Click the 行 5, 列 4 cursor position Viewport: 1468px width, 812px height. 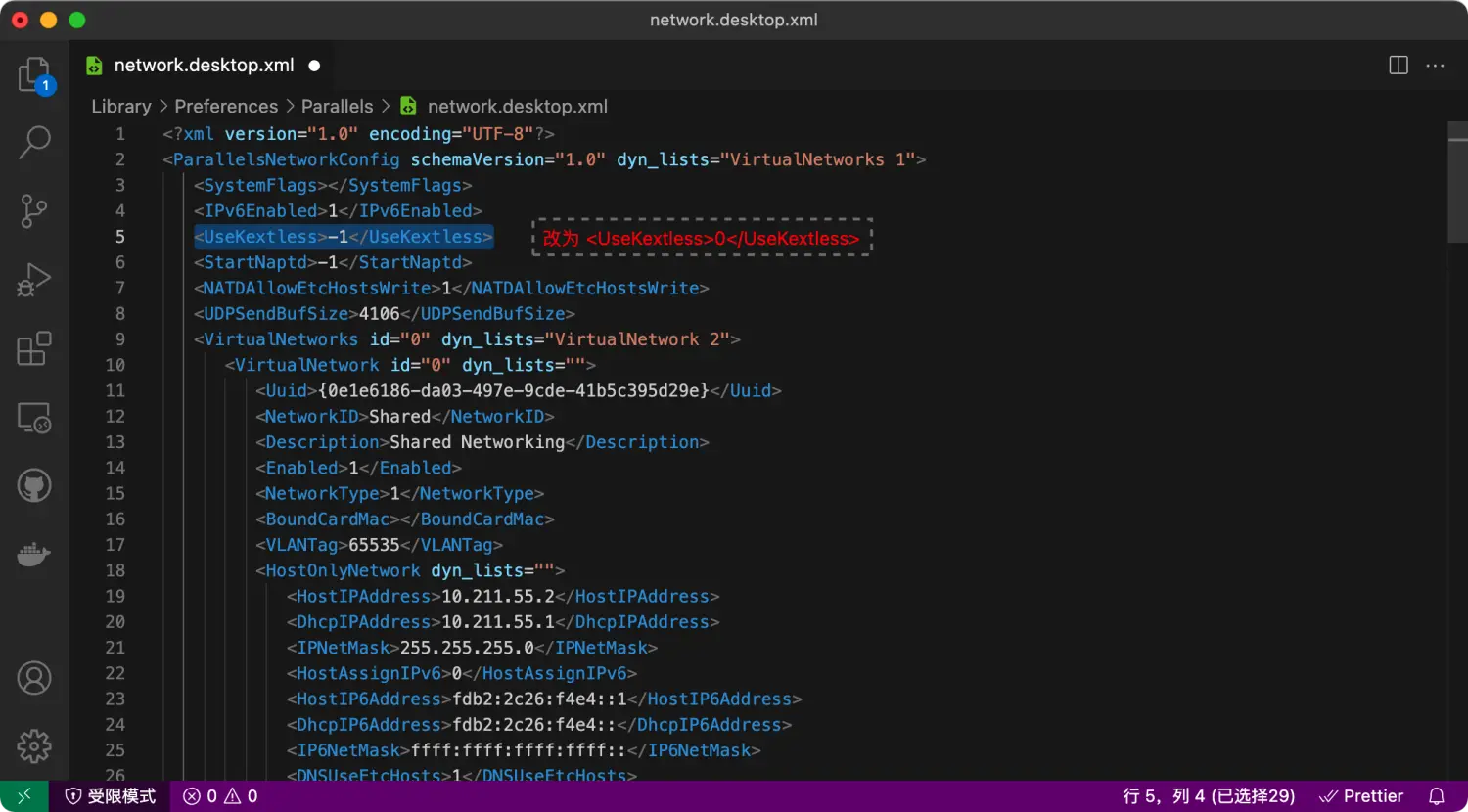click(x=1209, y=796)
